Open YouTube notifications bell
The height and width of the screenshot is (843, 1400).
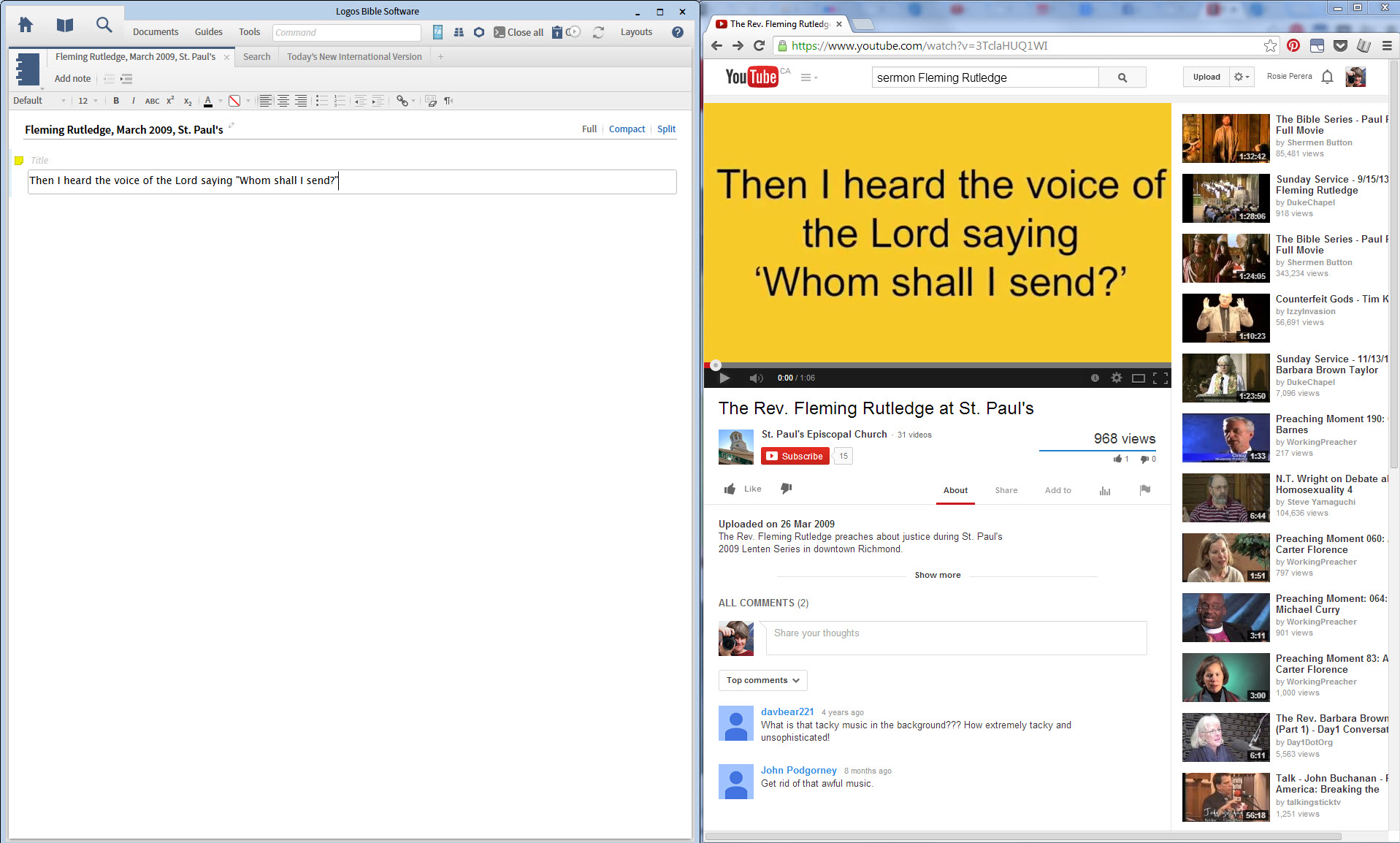tap(1328, 77)
